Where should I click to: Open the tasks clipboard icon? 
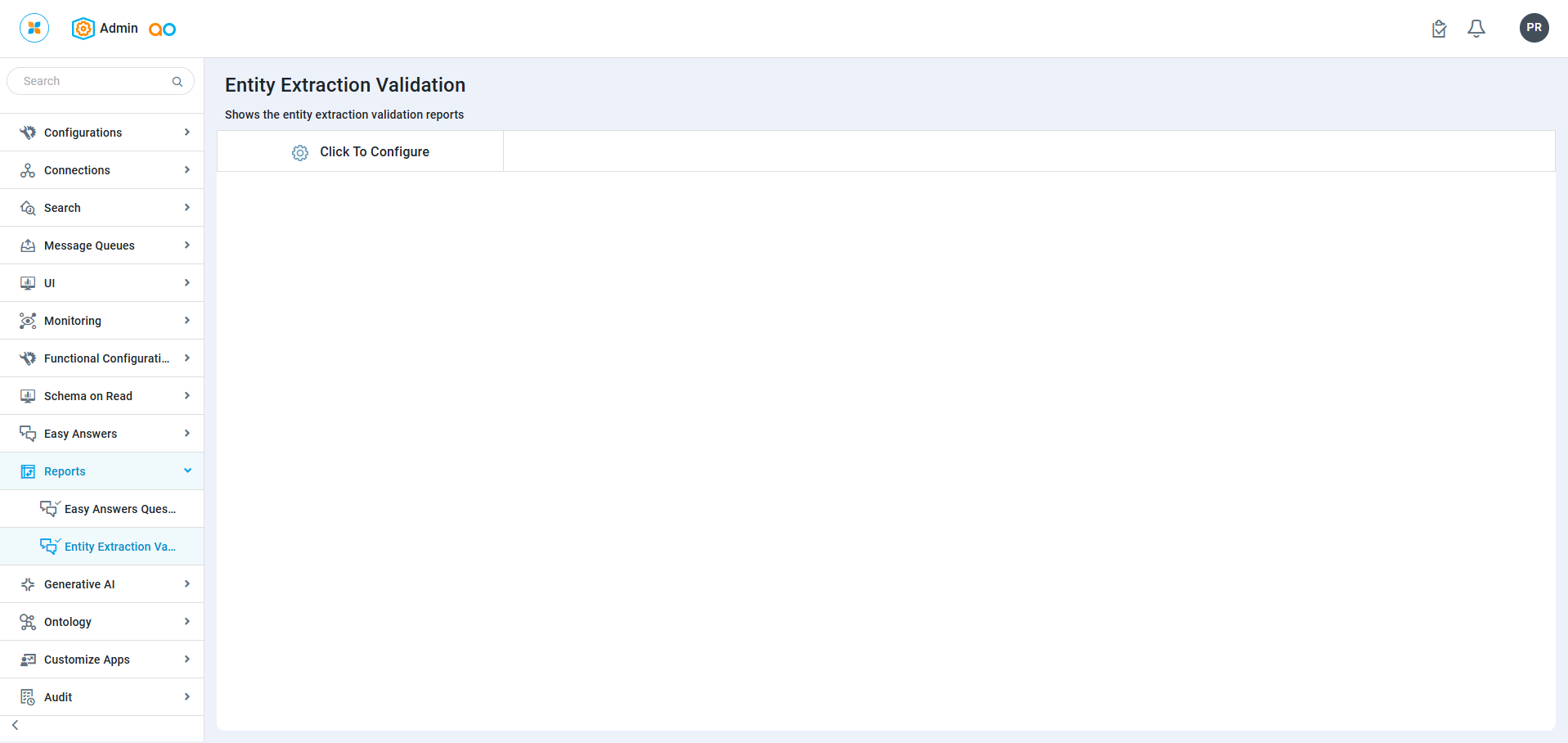coord(1439,29)
